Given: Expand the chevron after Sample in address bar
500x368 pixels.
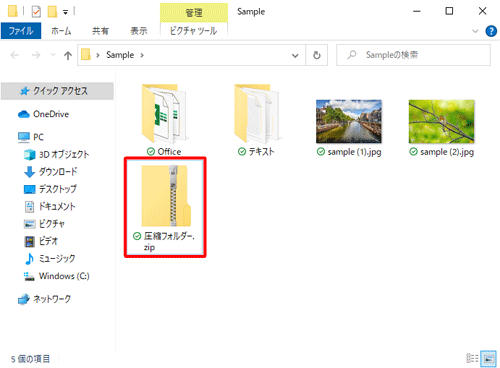Looking at the screenshot, I should click(x=142, y=55).
